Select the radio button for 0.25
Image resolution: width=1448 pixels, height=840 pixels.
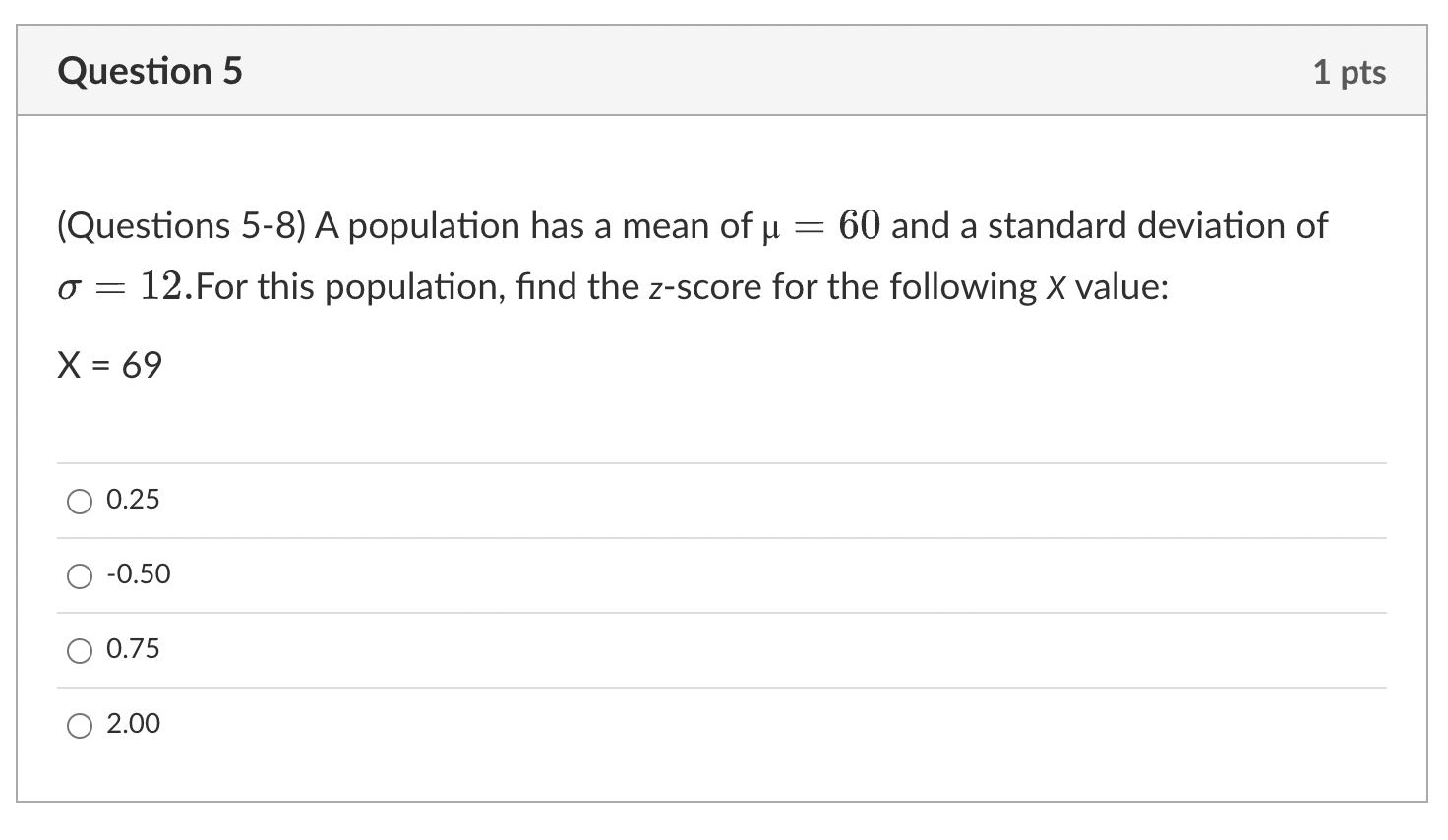coord(80,501)
